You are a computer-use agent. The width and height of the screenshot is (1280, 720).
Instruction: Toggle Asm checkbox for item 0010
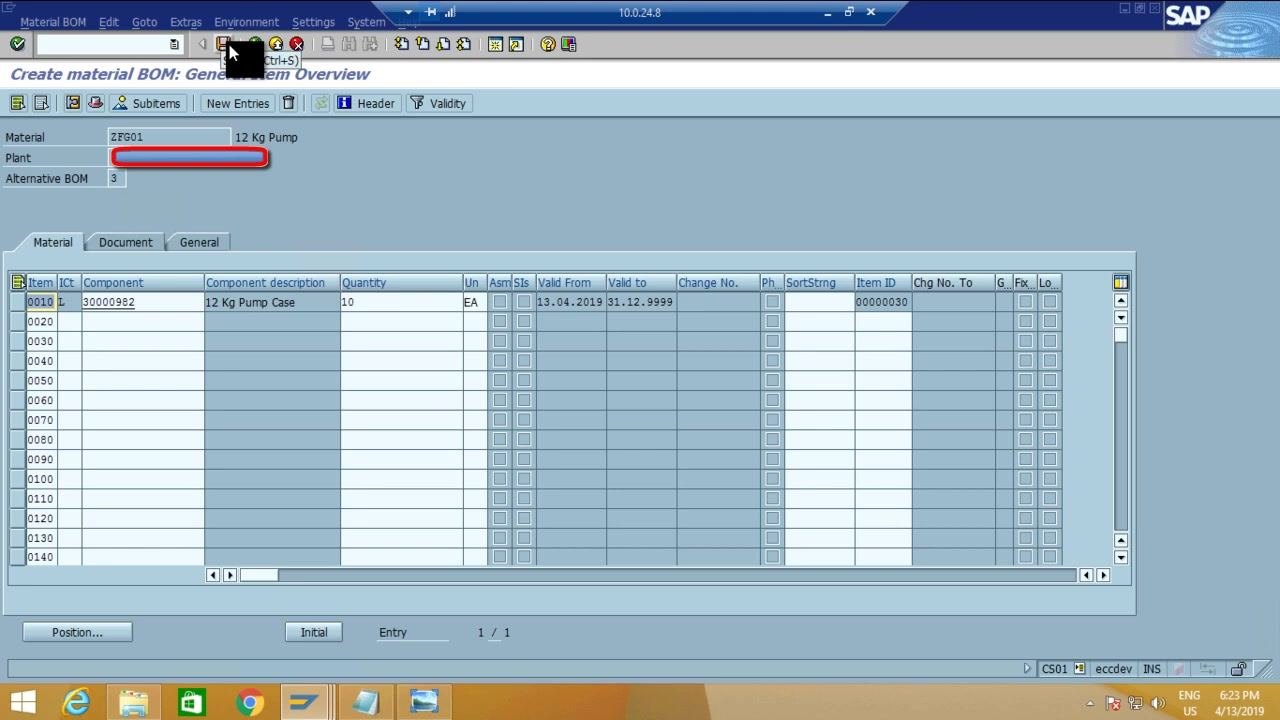pyautogui.click(x=500, y=302)
